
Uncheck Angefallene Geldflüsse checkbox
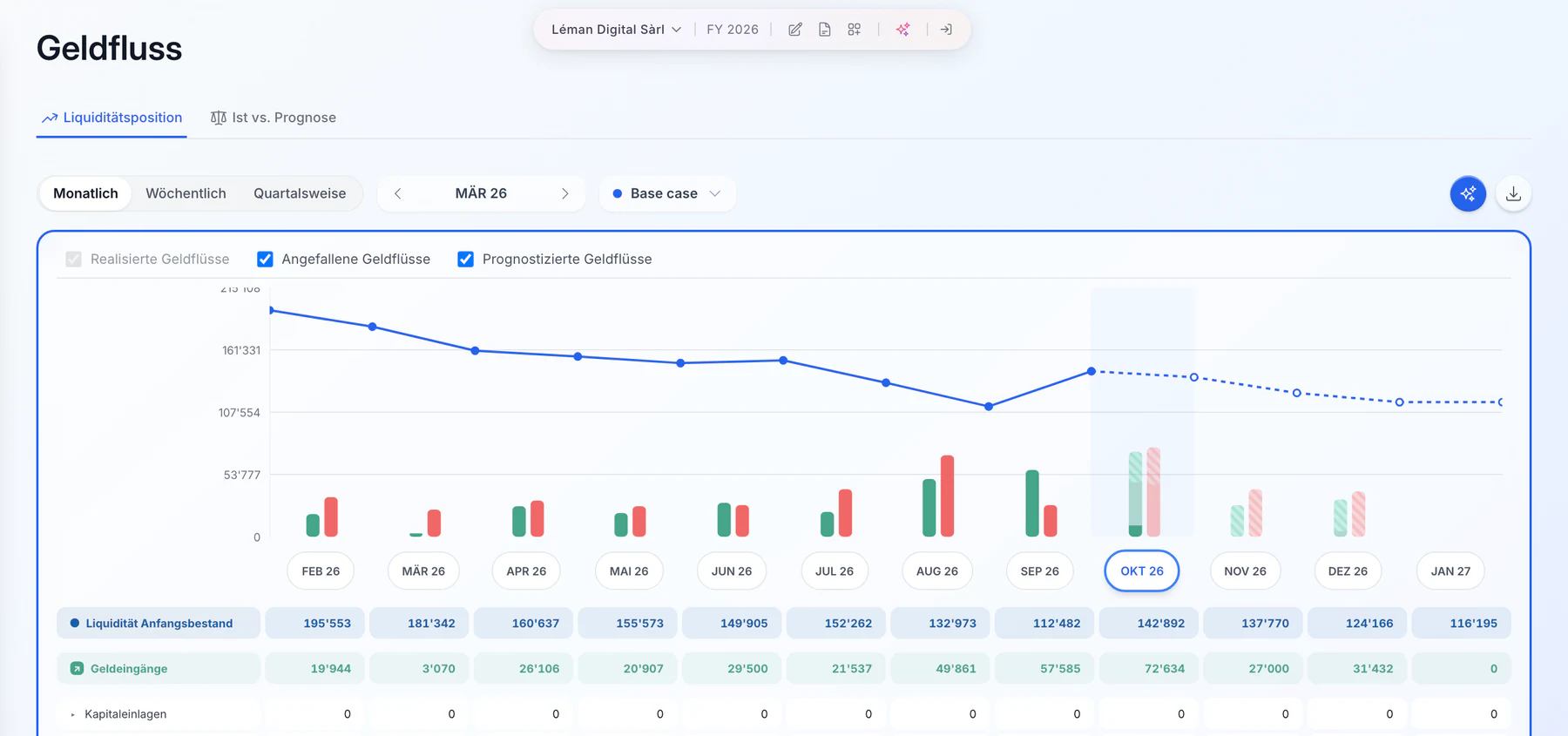(x=265, y=260)
